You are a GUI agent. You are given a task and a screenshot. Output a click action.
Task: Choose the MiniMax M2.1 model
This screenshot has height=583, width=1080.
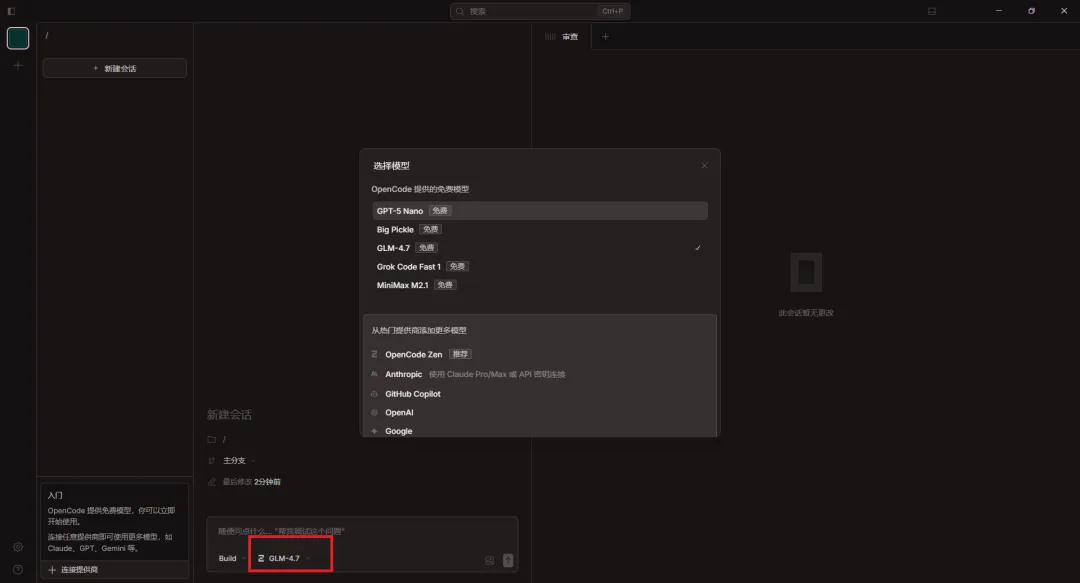(x=540, y=285)
